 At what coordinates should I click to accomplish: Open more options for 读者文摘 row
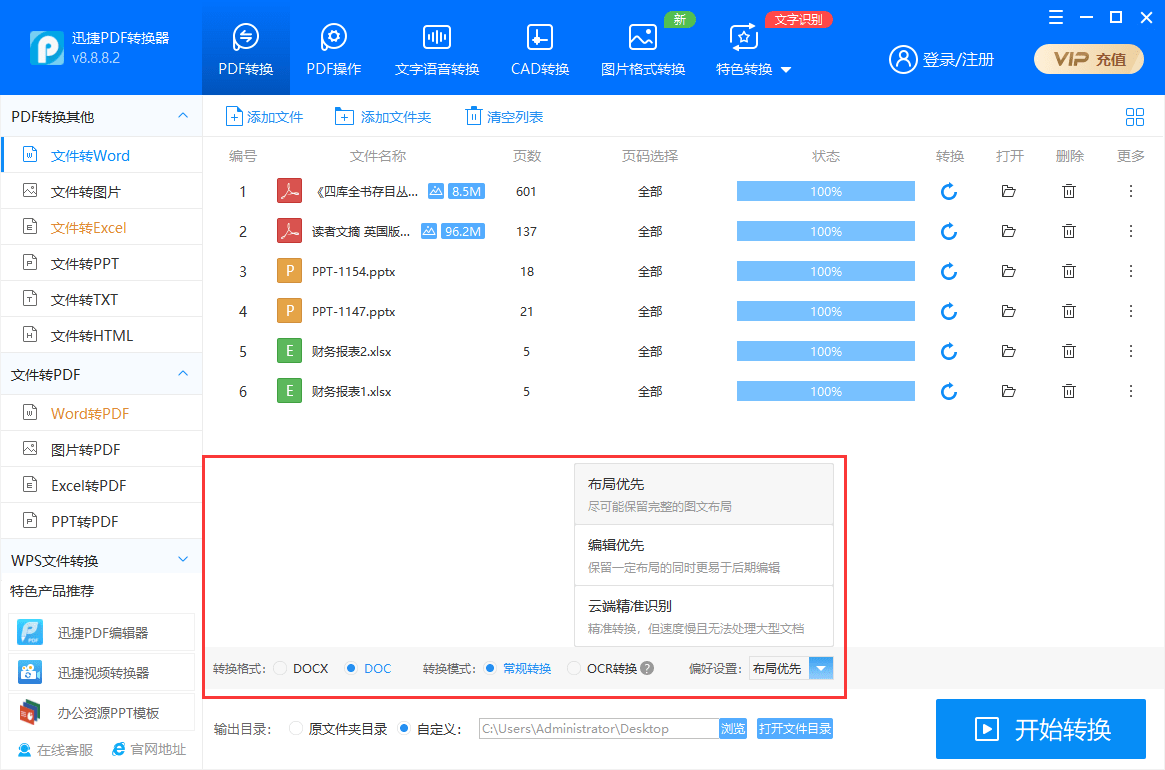tap(1131, 231)
